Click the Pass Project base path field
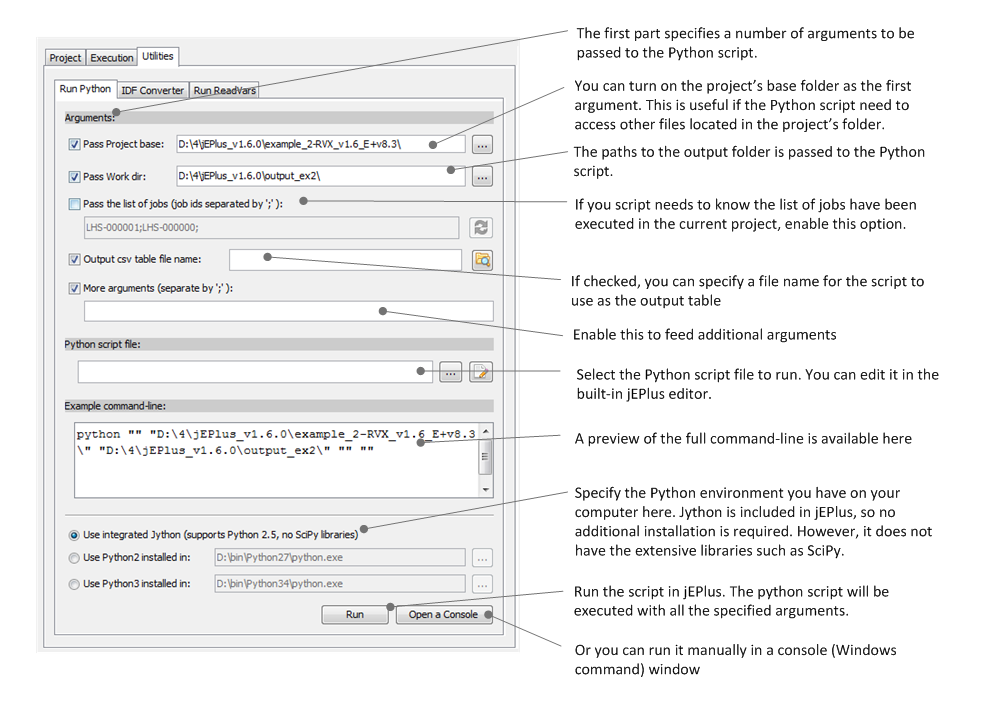This screenshot has width=983, height=718. 320,144
